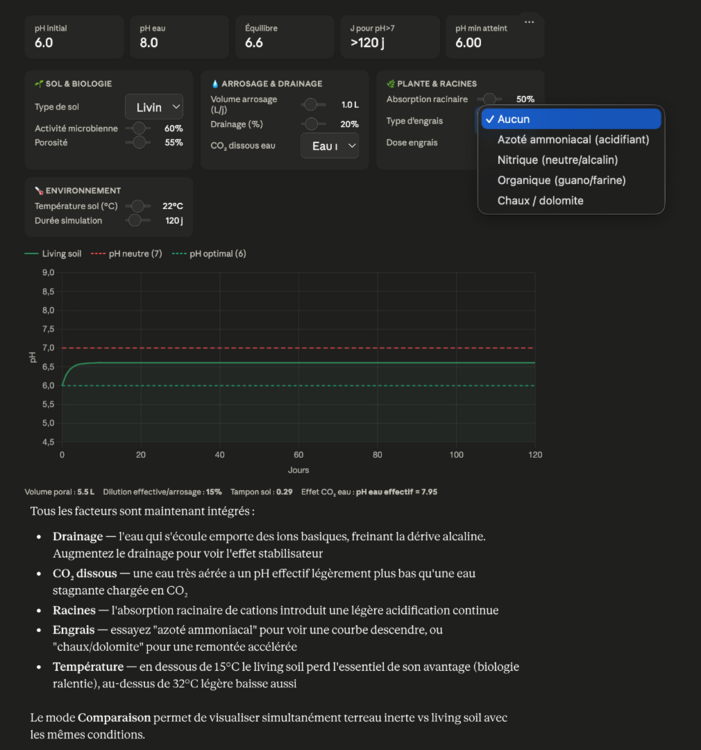Click the leaf icon beside Plante & Racines
Viewport: 701px width, 750px height.
[x=391, y=84]
